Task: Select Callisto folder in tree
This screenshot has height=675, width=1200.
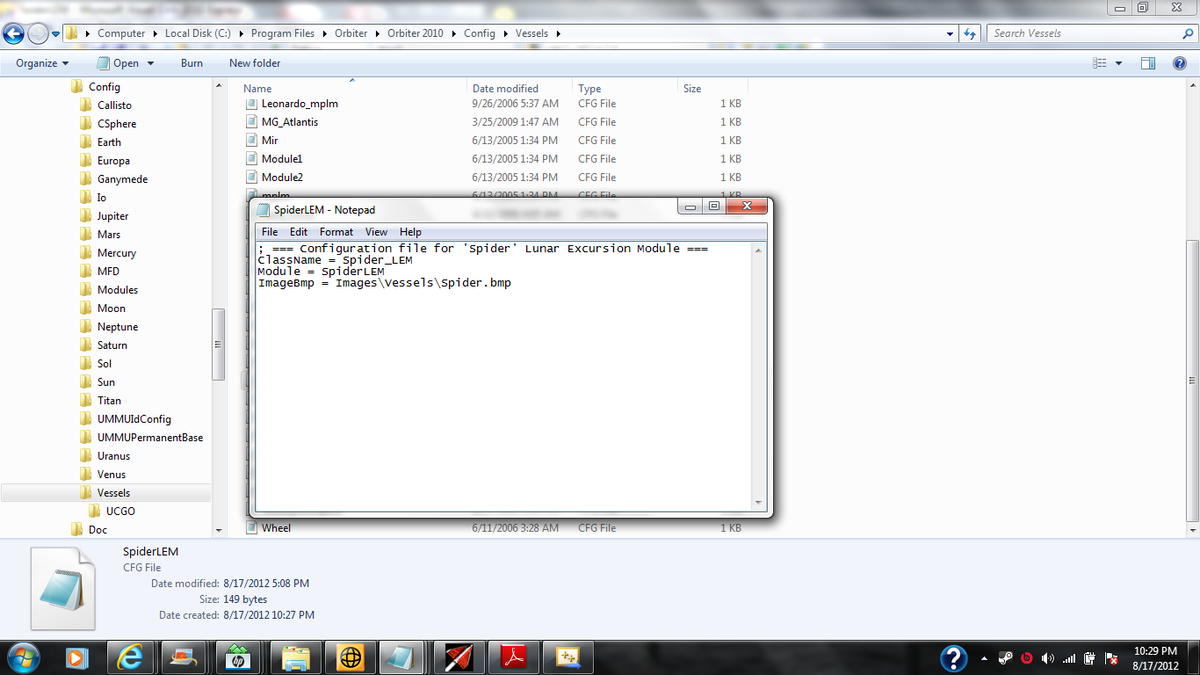Action: click(x=114, y=105)
